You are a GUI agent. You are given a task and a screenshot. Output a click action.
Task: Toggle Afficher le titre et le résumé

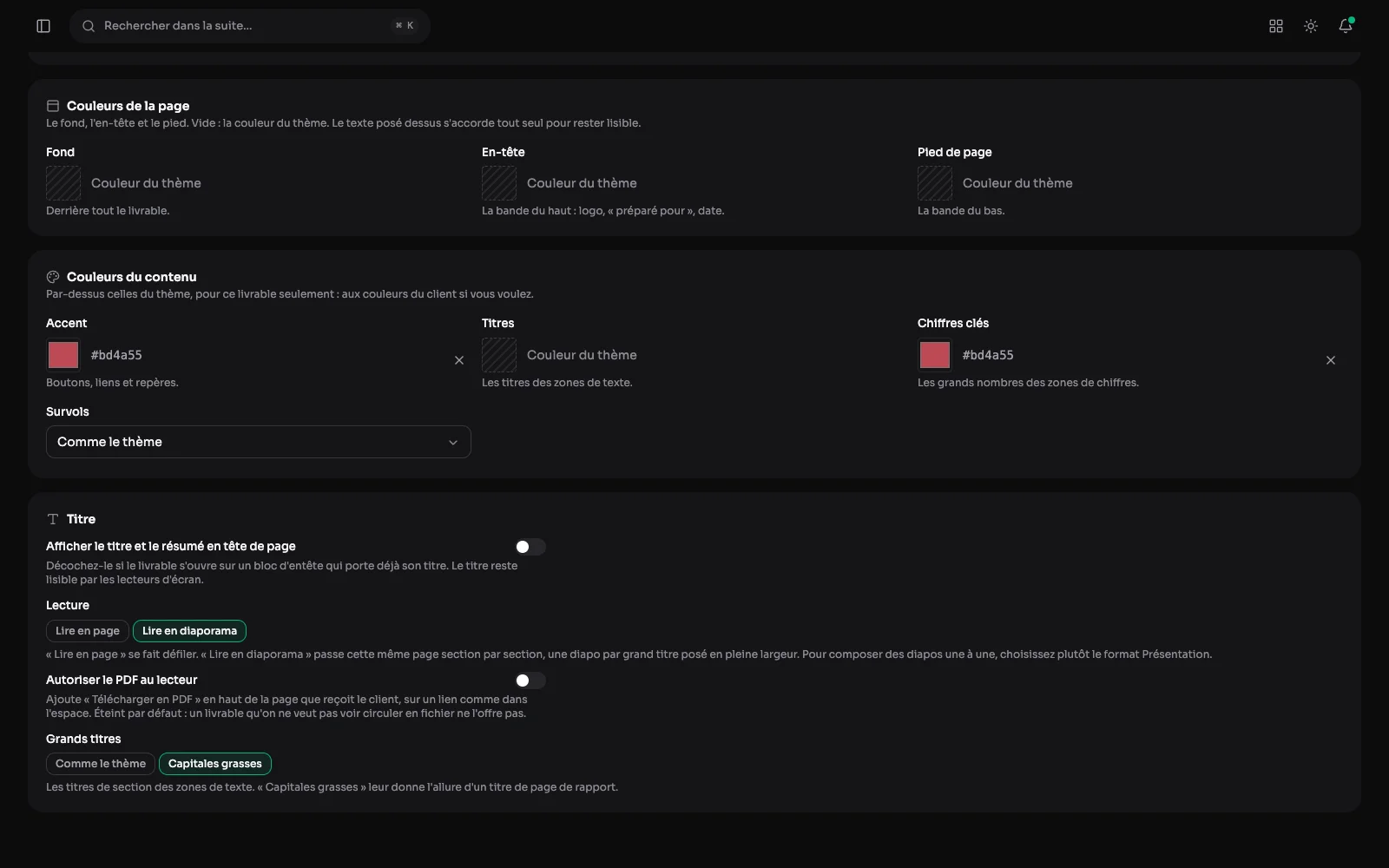pos(530,547)
